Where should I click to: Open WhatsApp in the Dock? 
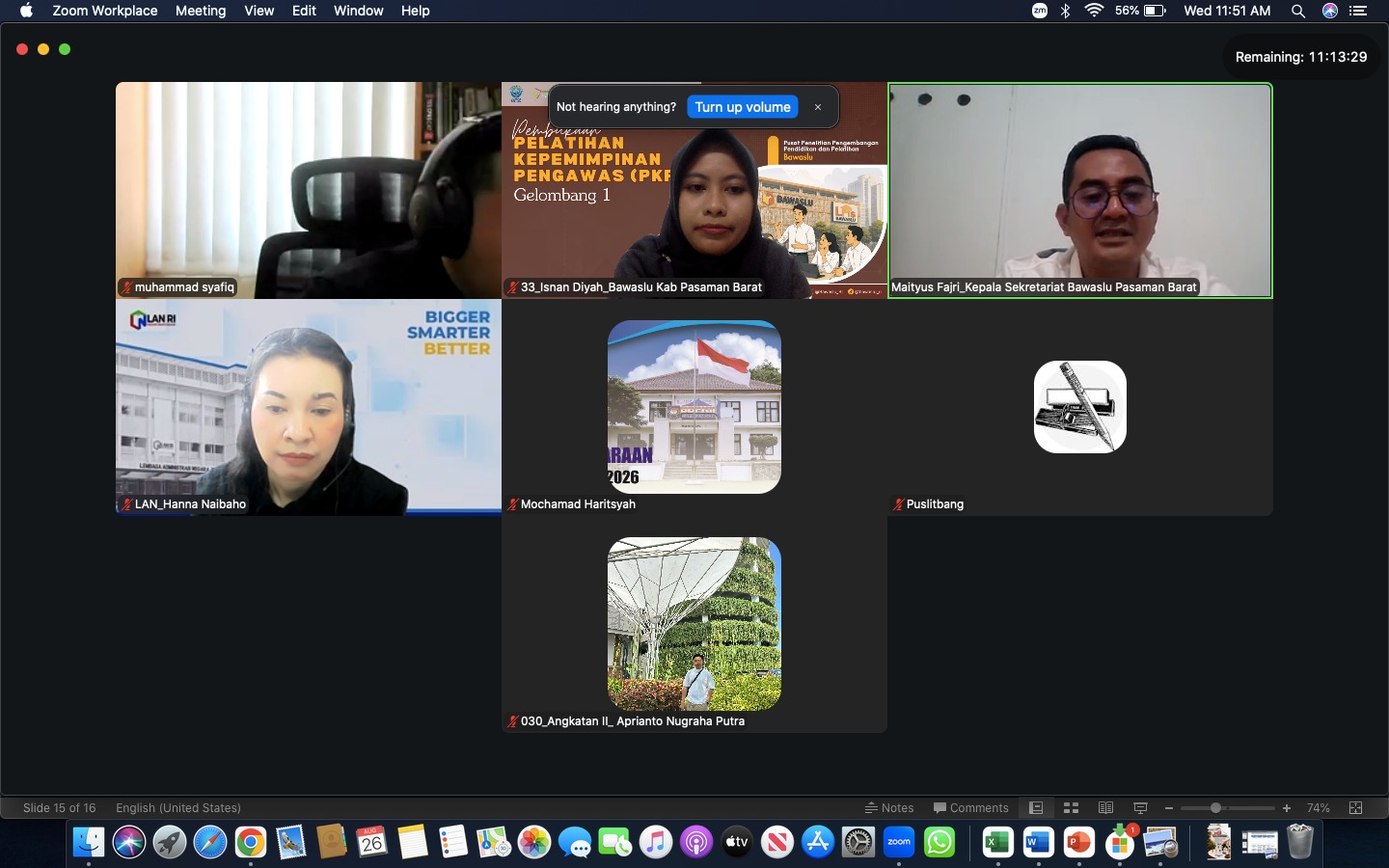tap(940, 842)
